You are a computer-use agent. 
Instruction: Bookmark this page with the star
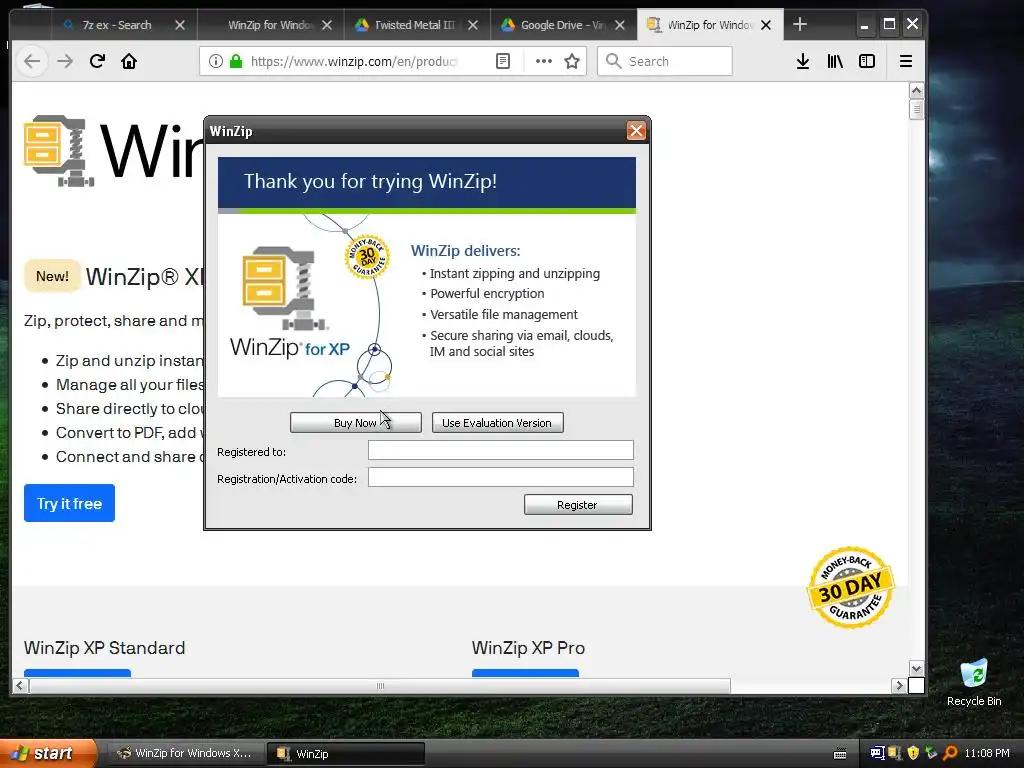(572, 61)
